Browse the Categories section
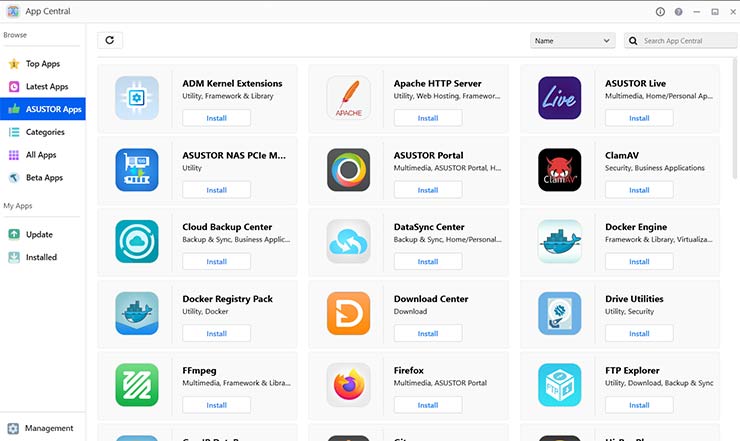 coord(45,132)
